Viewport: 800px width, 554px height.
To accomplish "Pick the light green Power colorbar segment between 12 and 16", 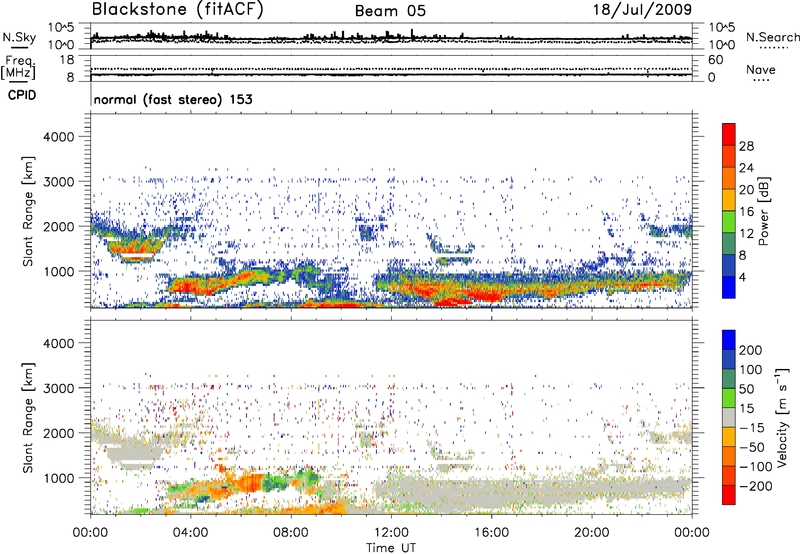I will [729, 222].
